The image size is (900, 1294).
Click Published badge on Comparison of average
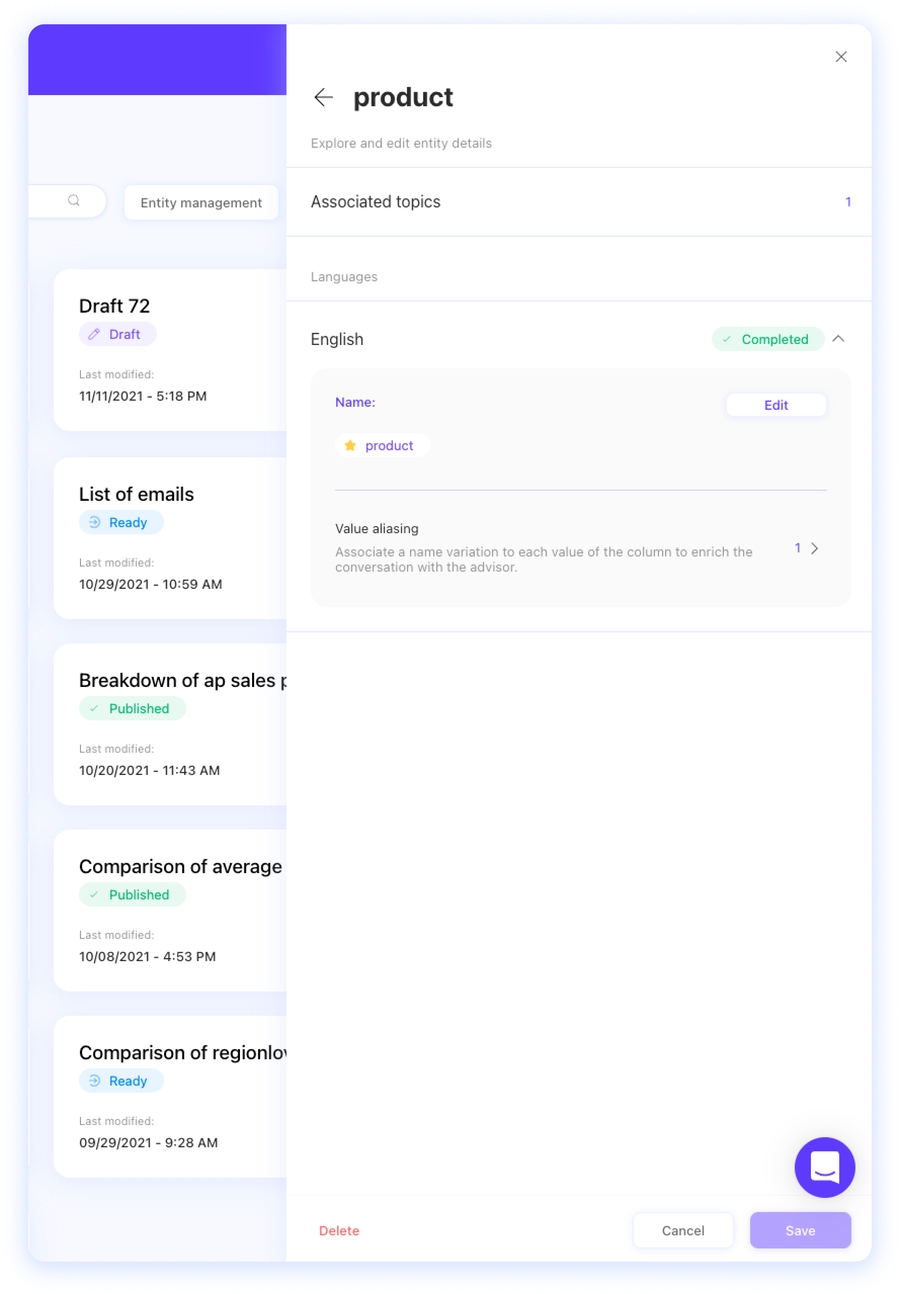tap(132, 895)
